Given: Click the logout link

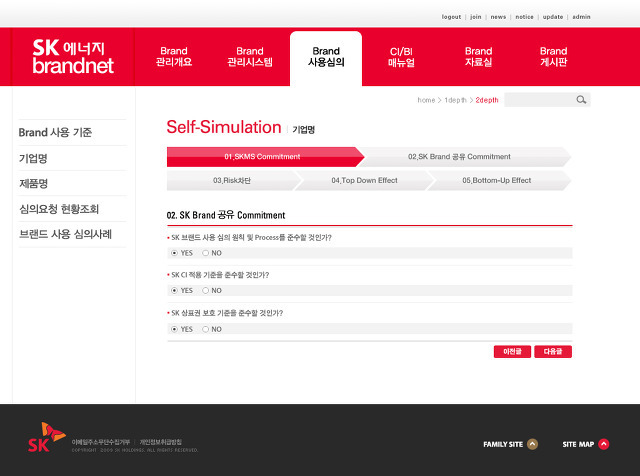Looking at the screenshot, I should pos(451,17).
